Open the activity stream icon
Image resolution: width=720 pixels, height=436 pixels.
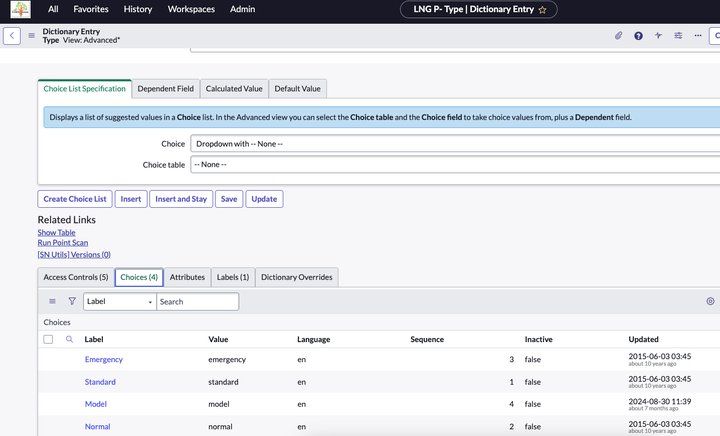[658, 35]
